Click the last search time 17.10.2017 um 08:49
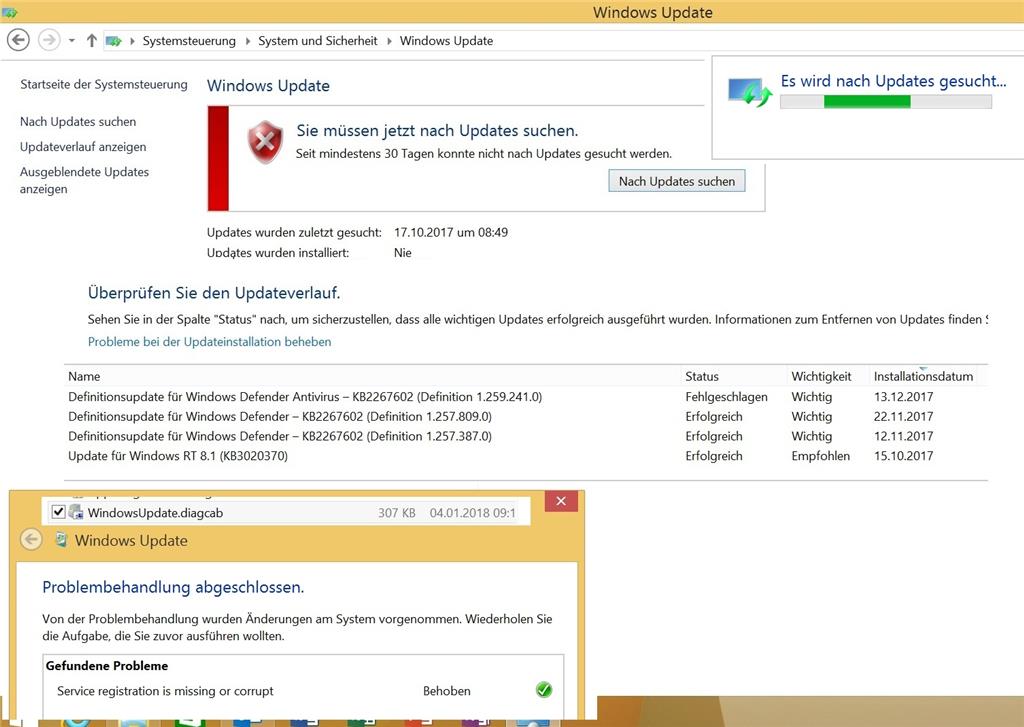The height and width of the screenshot is (727, 1024). click(x=451, y=232)
